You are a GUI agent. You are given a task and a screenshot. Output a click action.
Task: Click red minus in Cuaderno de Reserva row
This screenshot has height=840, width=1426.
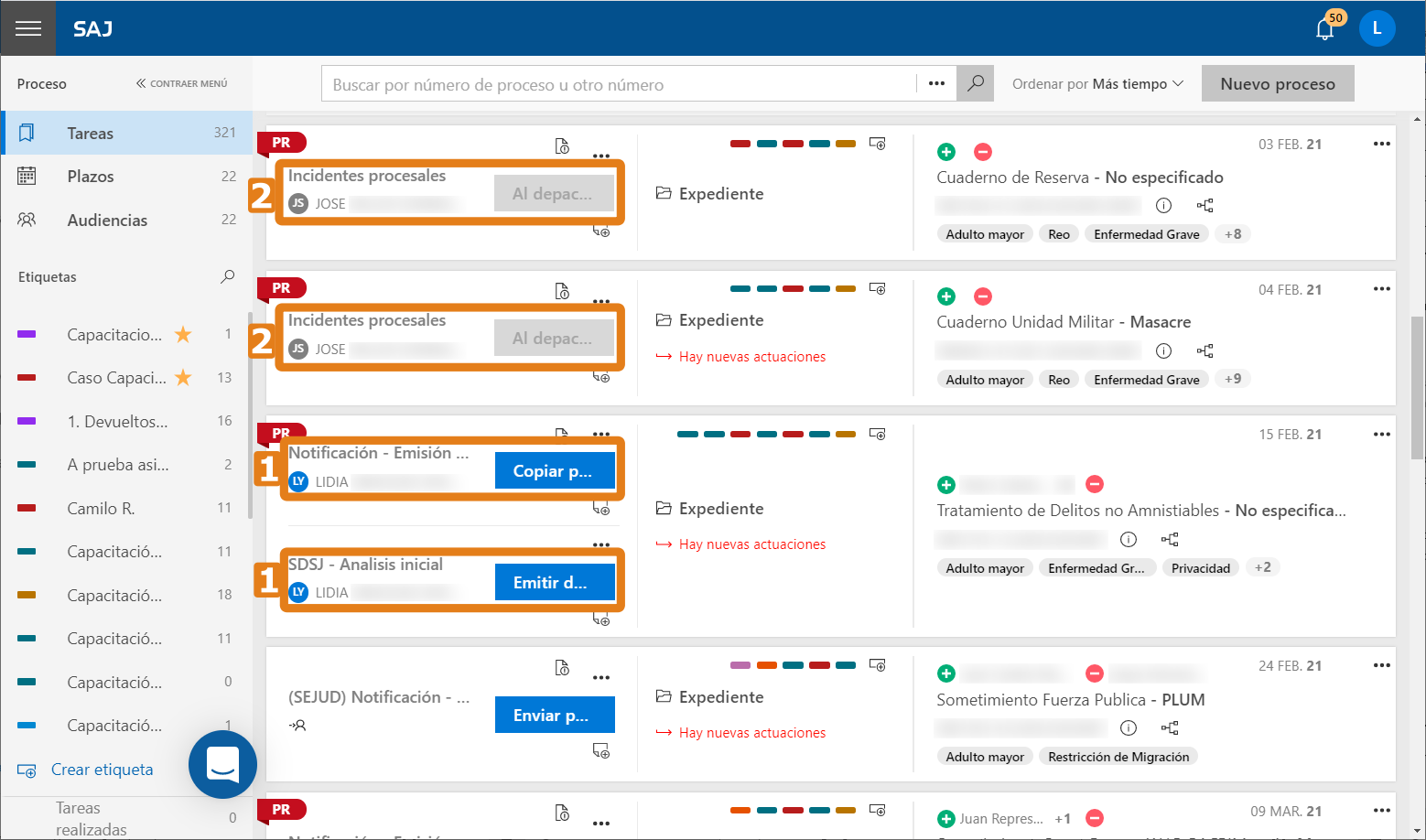pos(982,152)
